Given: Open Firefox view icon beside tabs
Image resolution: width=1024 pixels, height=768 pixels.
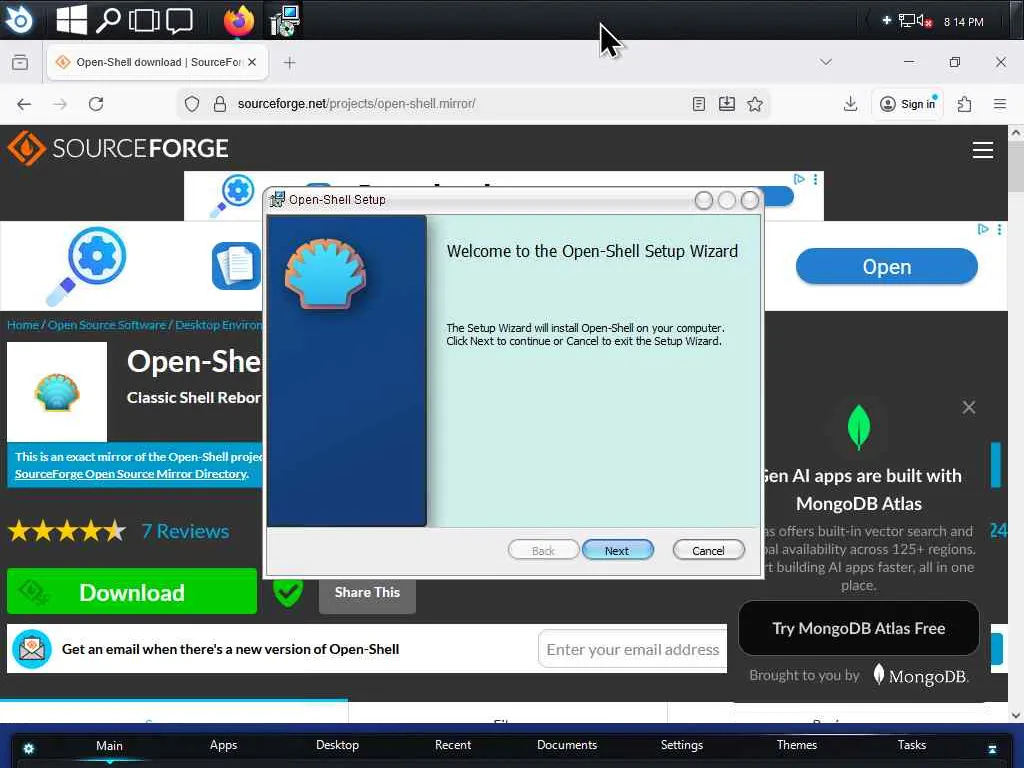Looking at the screenshot, I should [x=20, y=62].
